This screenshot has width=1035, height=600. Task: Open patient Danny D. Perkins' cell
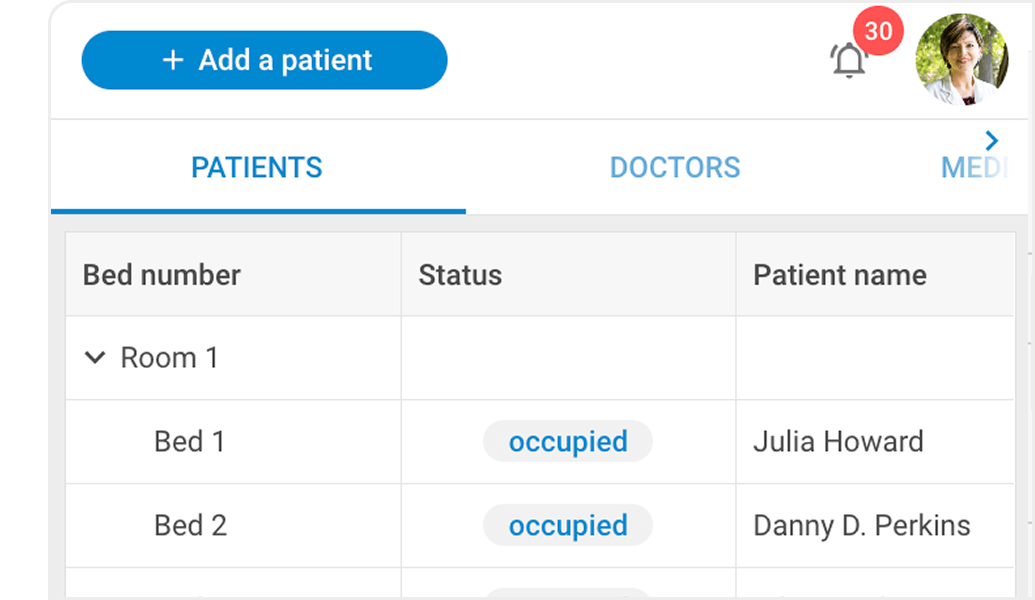point(875,525)
